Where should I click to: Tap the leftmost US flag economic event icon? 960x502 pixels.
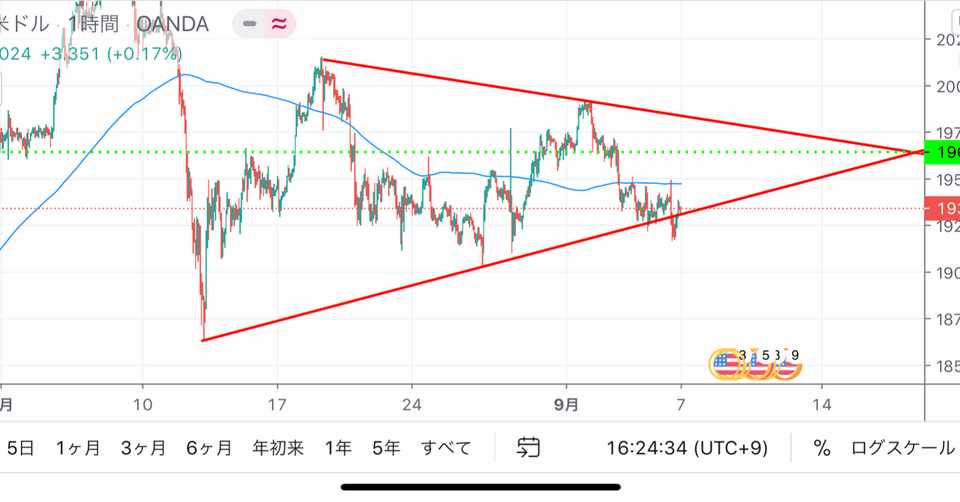tap(726, 365)
